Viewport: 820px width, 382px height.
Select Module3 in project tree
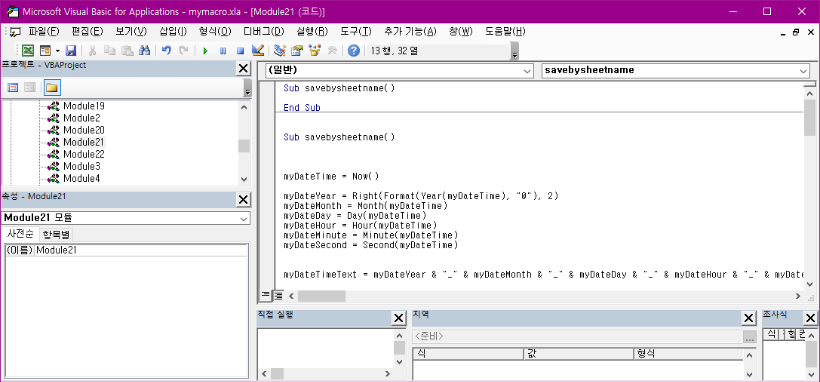click(x=82, y=166)
